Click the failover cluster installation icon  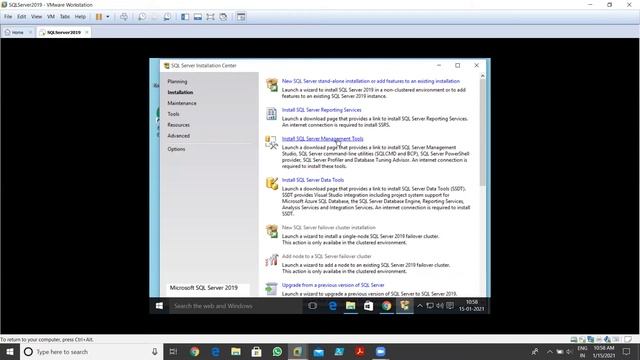(x=271, y=231)
